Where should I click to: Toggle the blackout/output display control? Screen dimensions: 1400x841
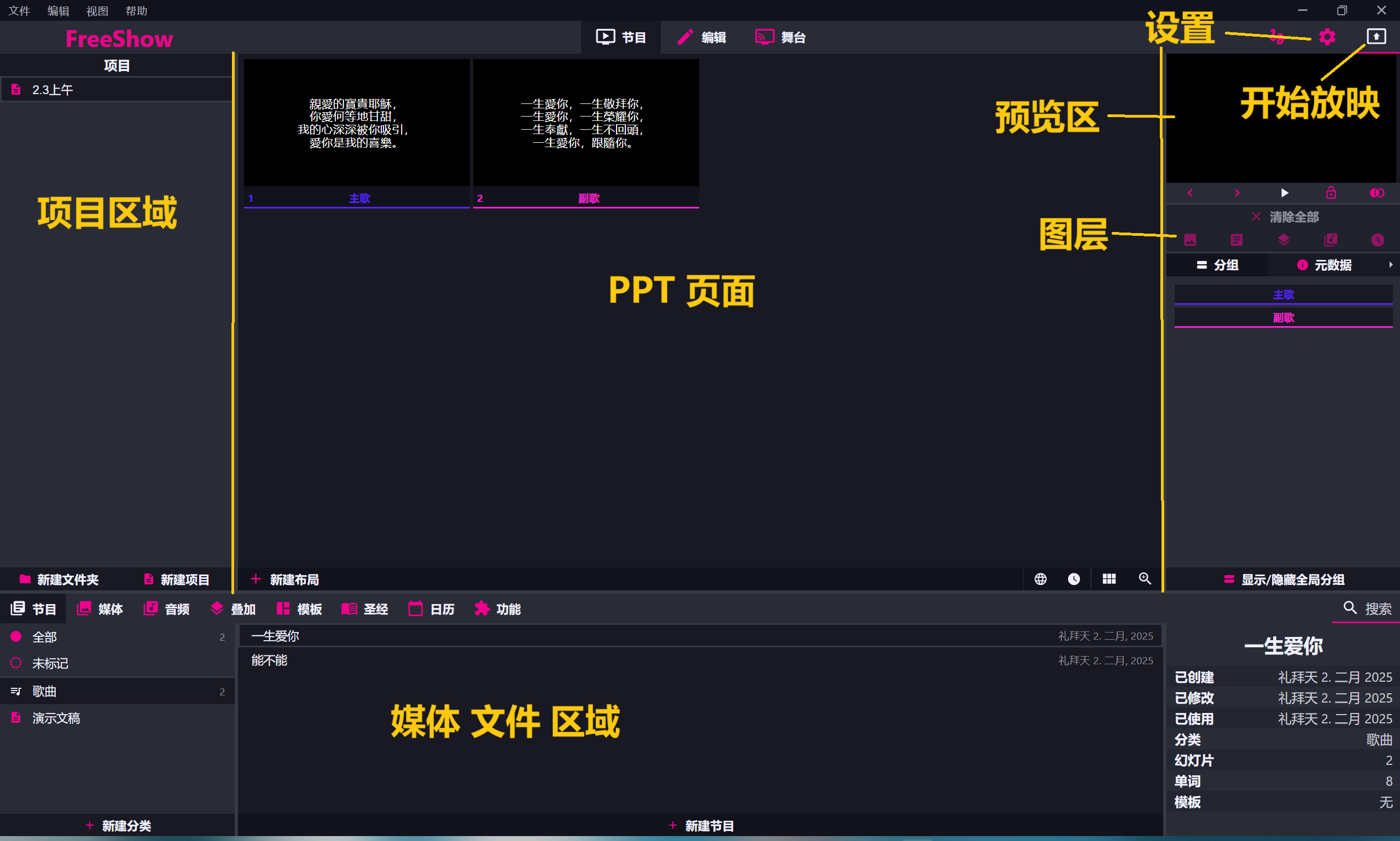coord(1378,193)
